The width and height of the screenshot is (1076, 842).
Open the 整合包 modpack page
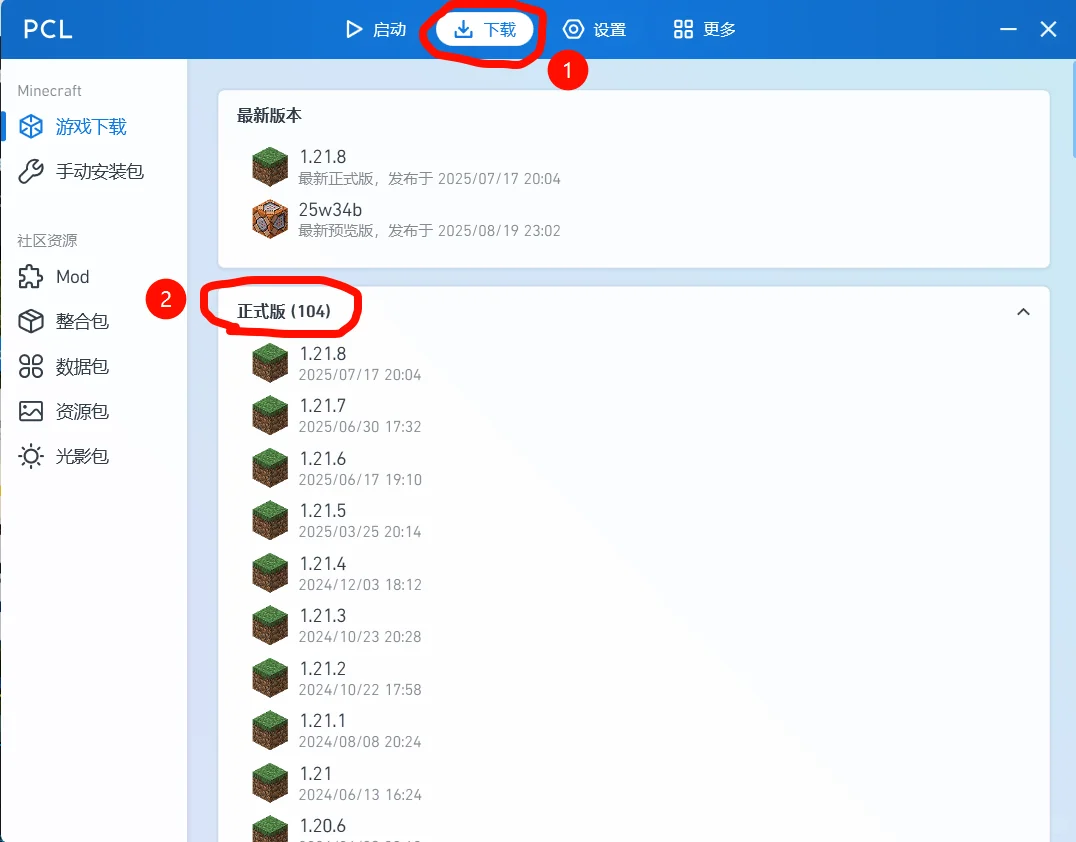coord(94,321)
